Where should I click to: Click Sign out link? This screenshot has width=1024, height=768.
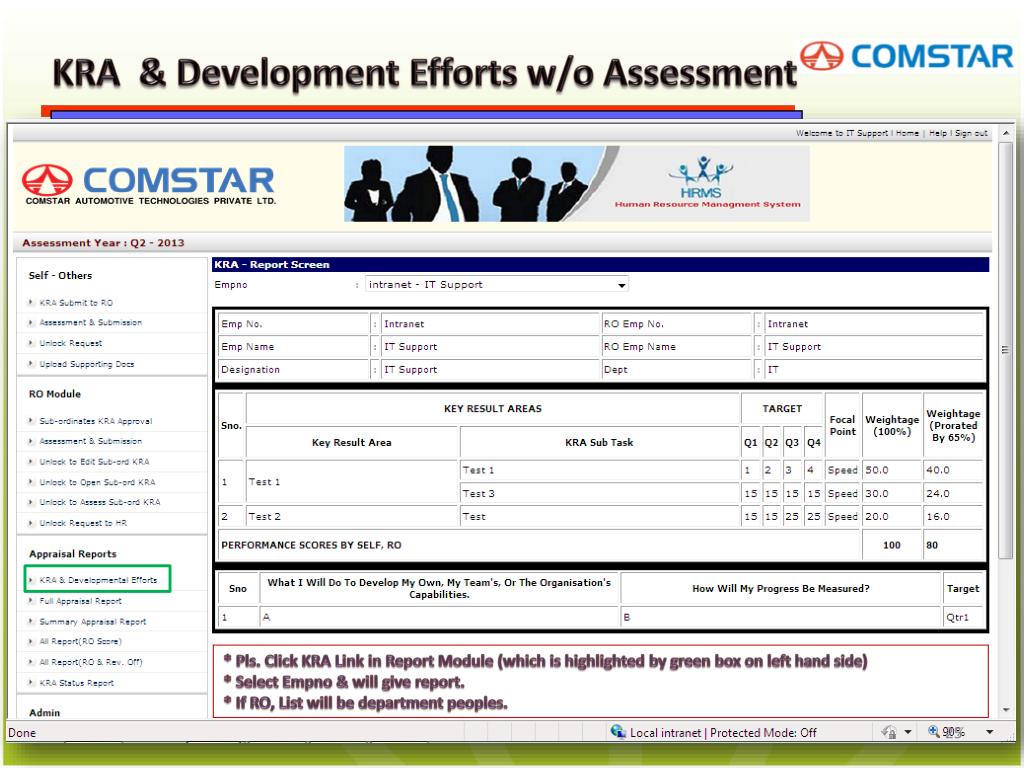(971, 133)
